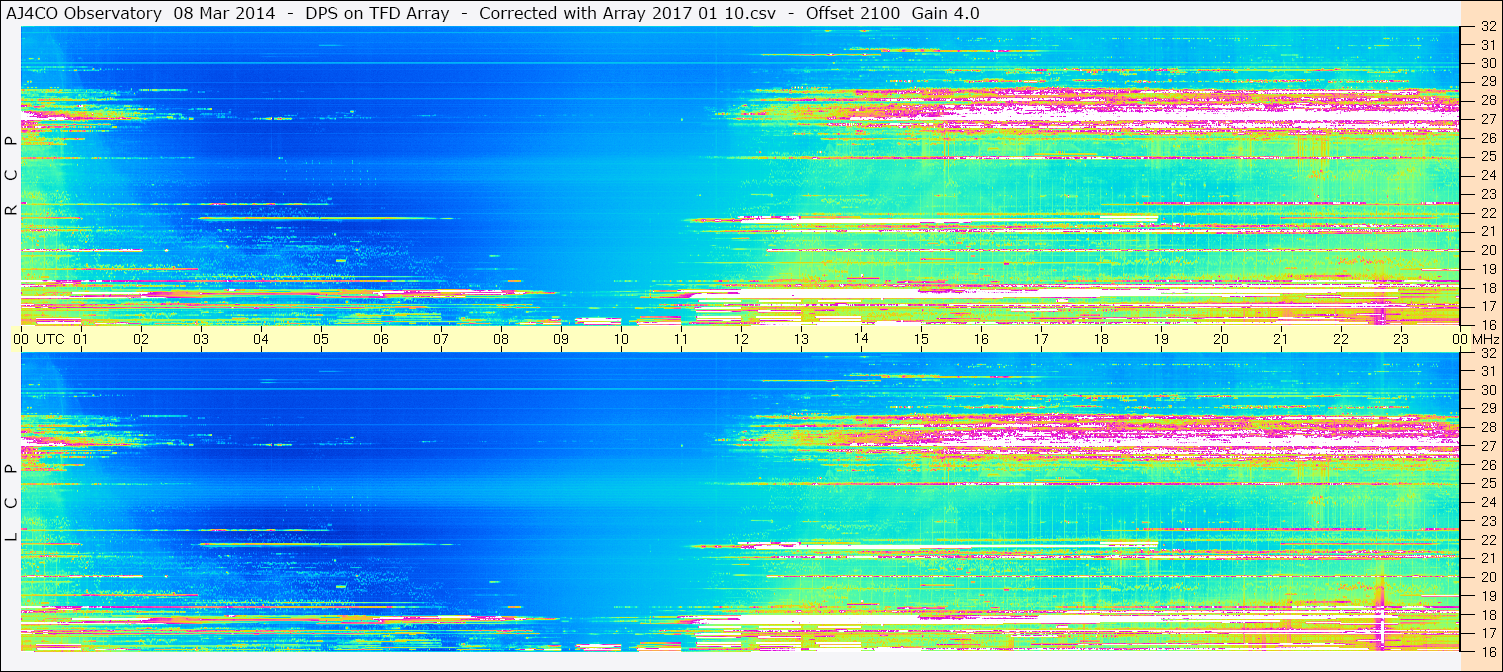The height and width of the screenshot is (672, 1503).
Task: Click the 25 MHz tick of the LCP panel
Action: point(1487,484)
